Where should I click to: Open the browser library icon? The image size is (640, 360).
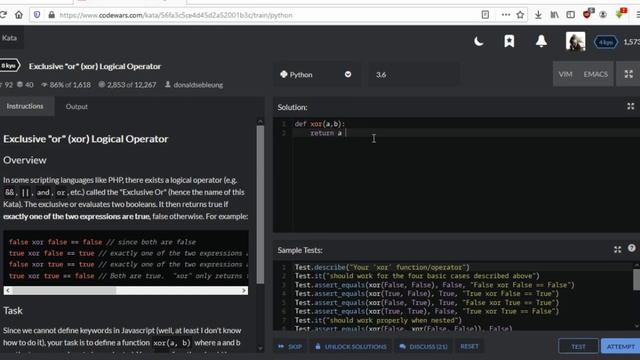coord(554,15)
